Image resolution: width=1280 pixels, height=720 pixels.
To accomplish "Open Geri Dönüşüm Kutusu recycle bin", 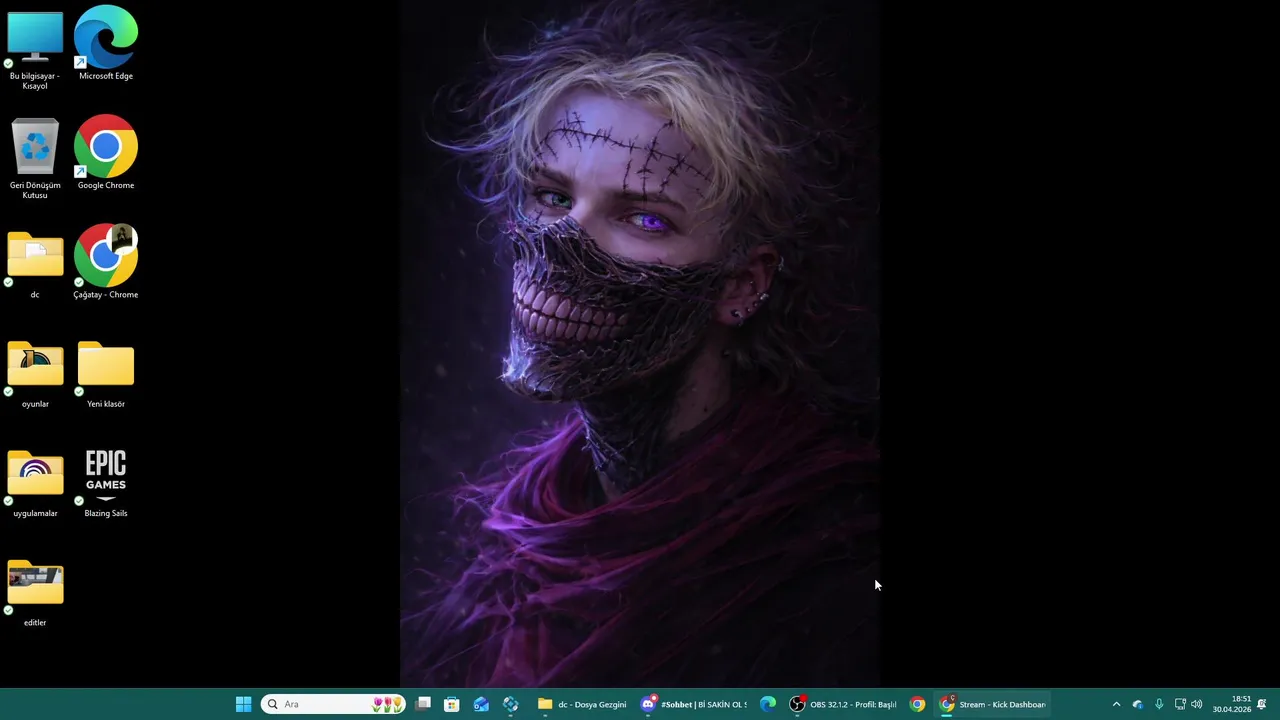I will point(35,158).
